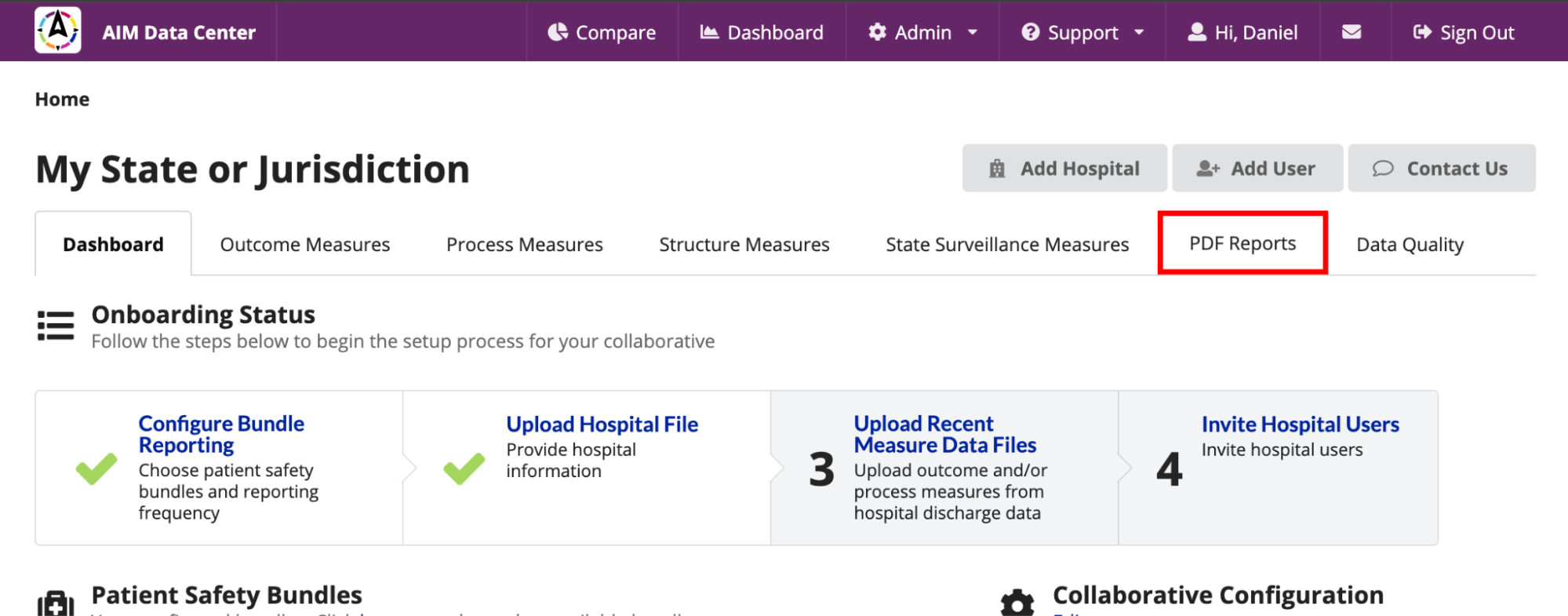
Task: Click the Collaborative Configuration heading
Action: (1218, 595)
